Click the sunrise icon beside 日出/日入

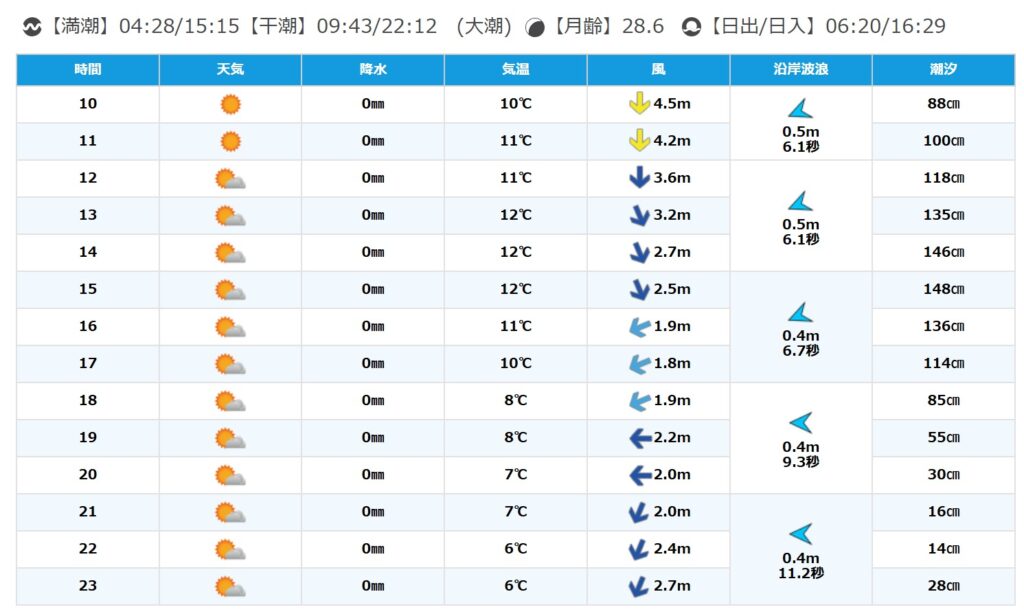pyautogui.click(x=690, y=27)
